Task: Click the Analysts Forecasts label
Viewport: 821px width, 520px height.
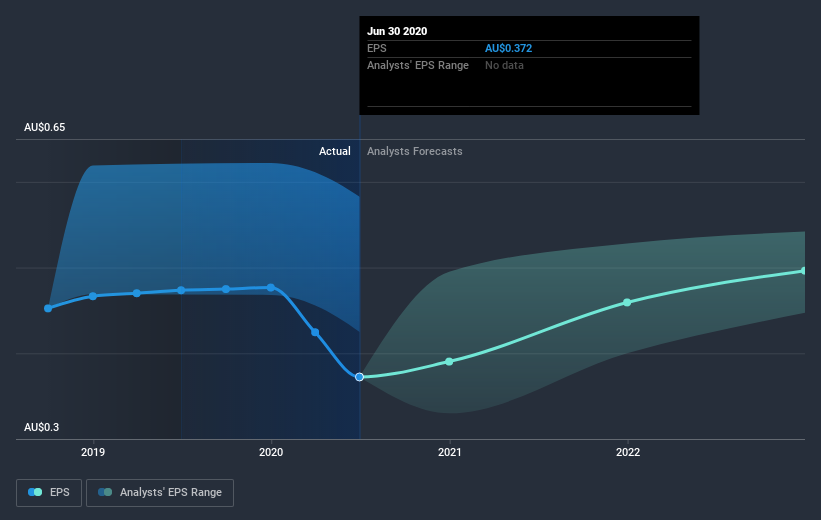Action: 415,151
